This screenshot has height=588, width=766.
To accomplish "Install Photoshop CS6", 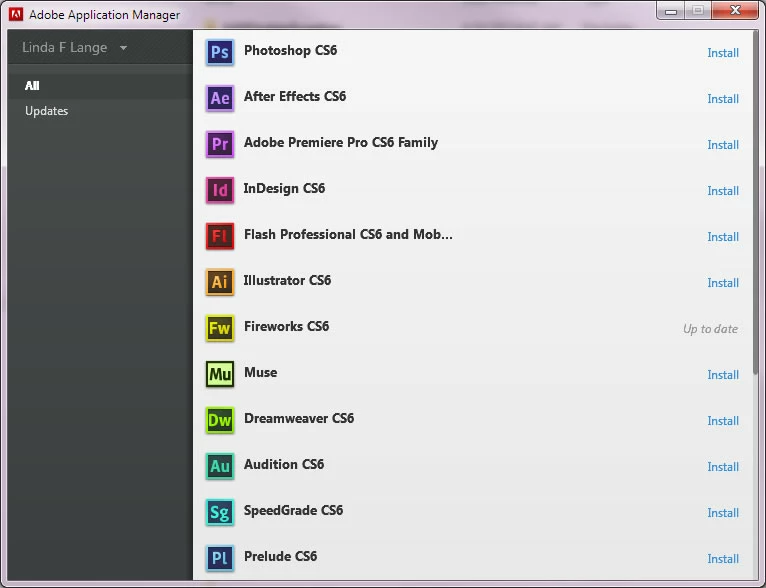I will tap(723, 53).
